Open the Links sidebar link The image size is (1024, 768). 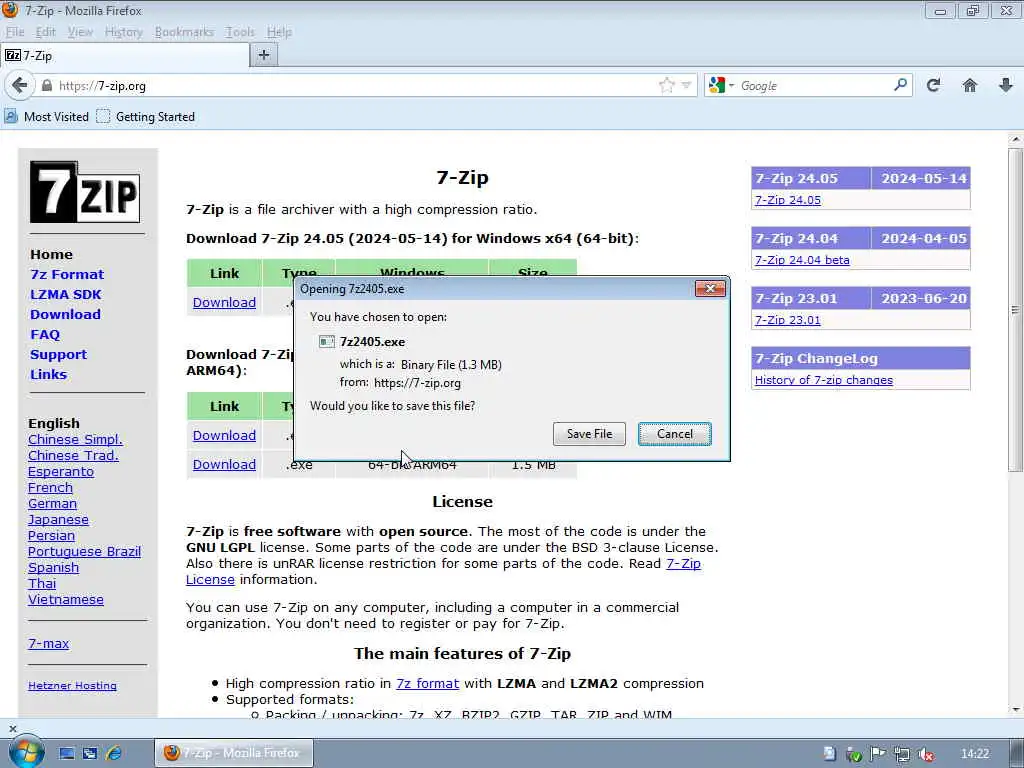tap(48, 375)
